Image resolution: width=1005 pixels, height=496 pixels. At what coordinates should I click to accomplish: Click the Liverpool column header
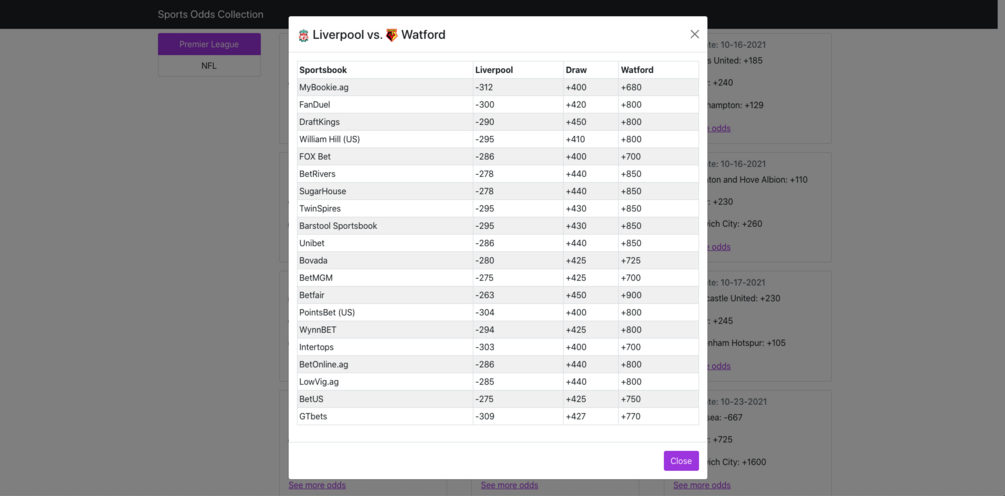(x=494, y=70)
